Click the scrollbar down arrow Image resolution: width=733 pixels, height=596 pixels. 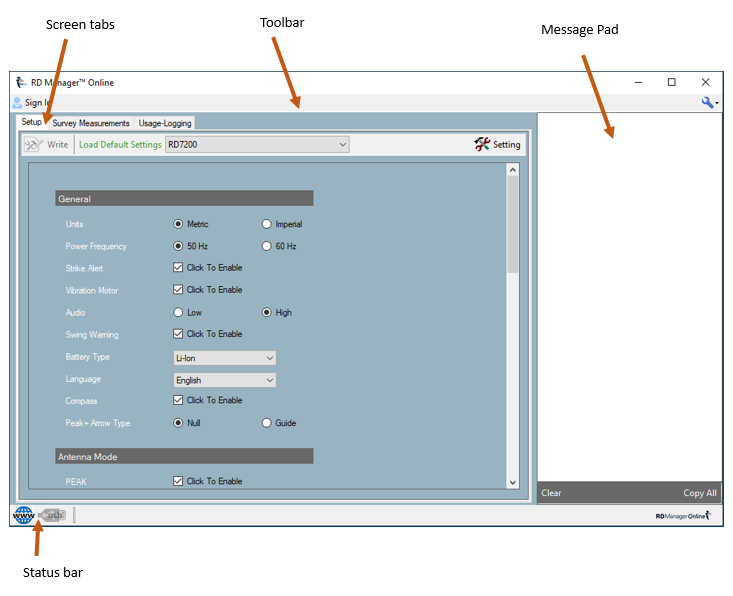512,483
